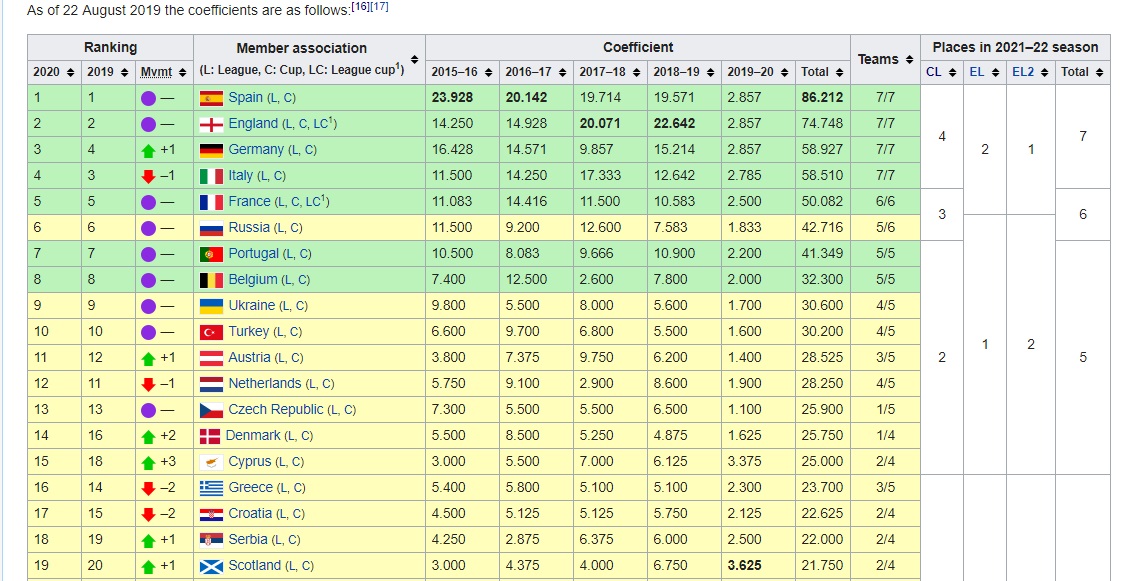Viewport: 1121px width, 581px height.
Task: Sort by the CL places column
Action: pos(952,73)
